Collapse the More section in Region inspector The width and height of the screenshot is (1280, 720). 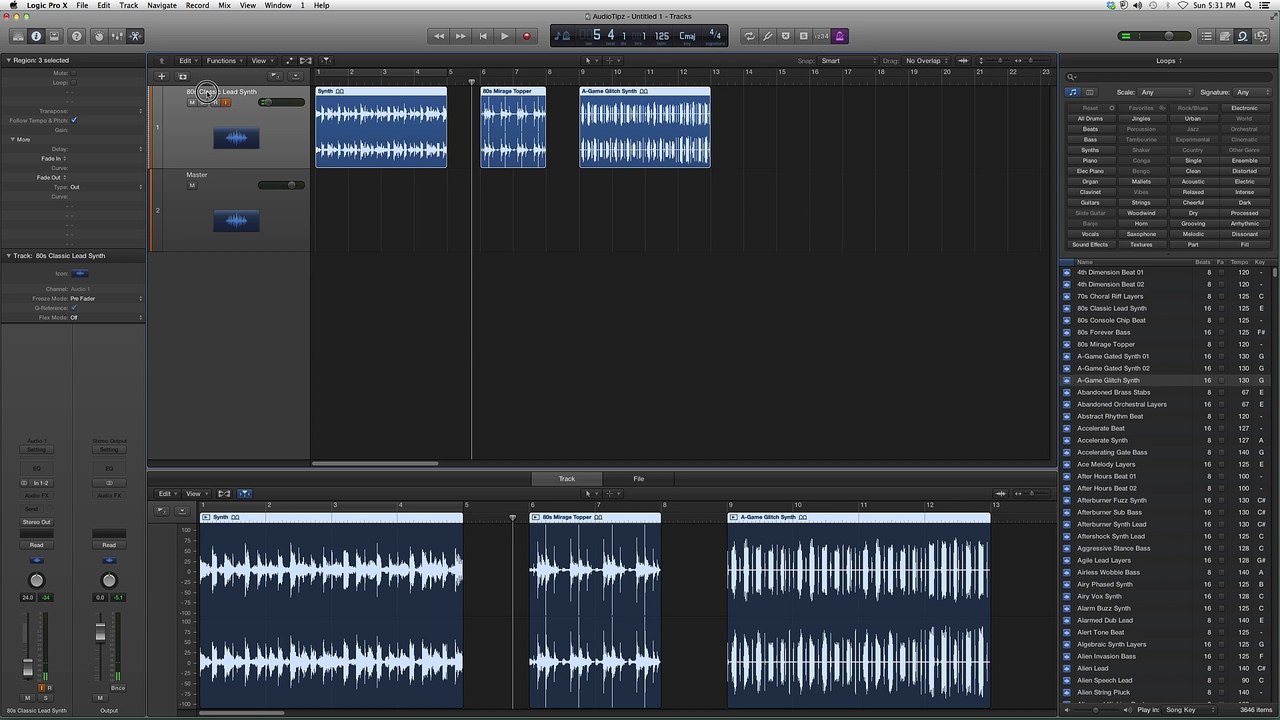(13, 139)
